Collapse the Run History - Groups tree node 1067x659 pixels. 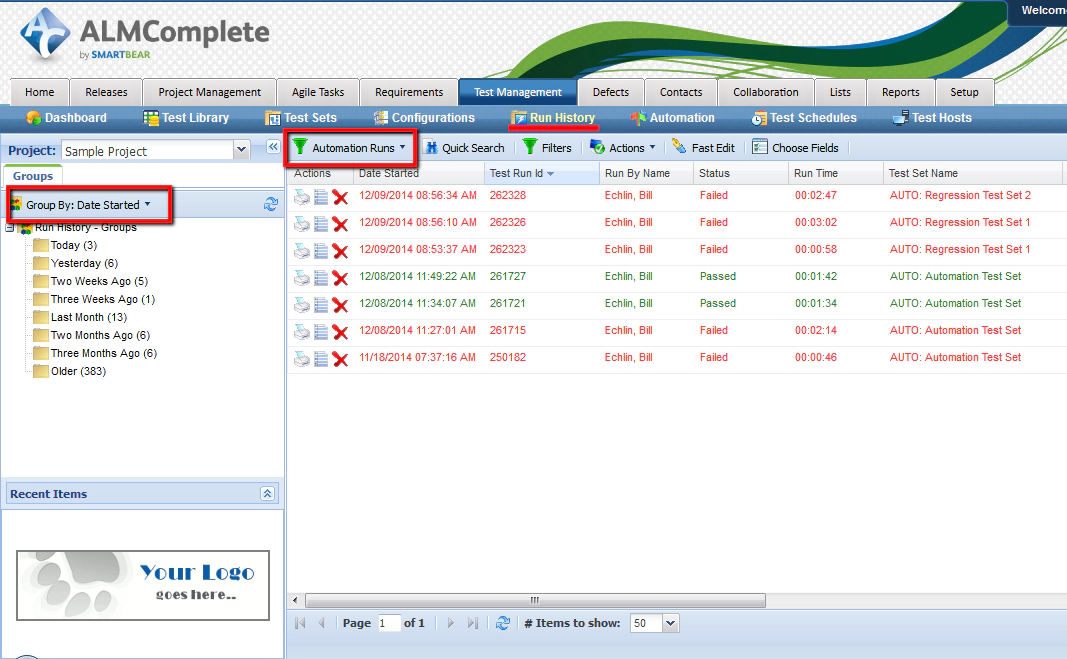click(10, 228)
